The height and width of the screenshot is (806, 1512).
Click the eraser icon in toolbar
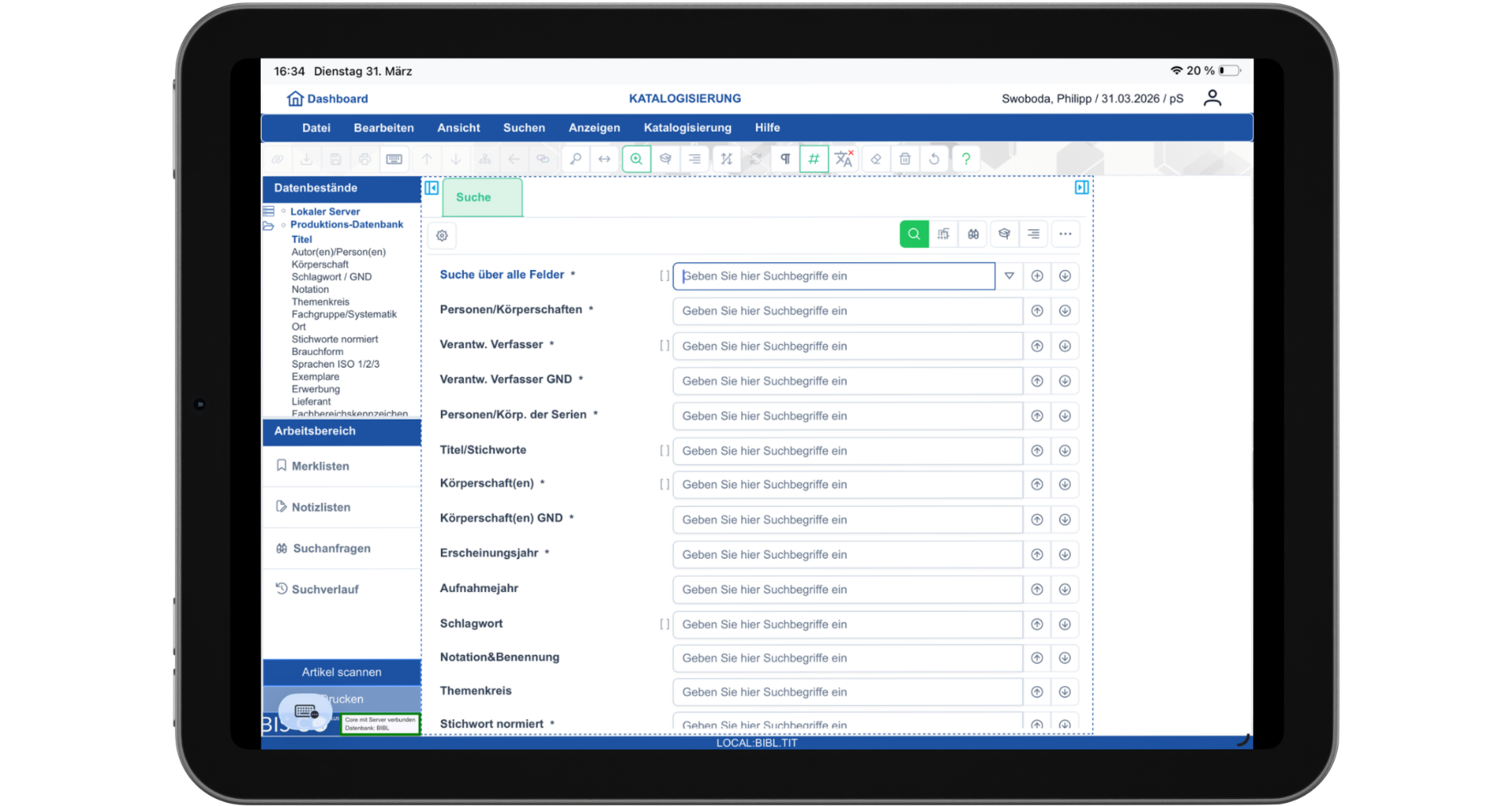[x=875, y=159]
